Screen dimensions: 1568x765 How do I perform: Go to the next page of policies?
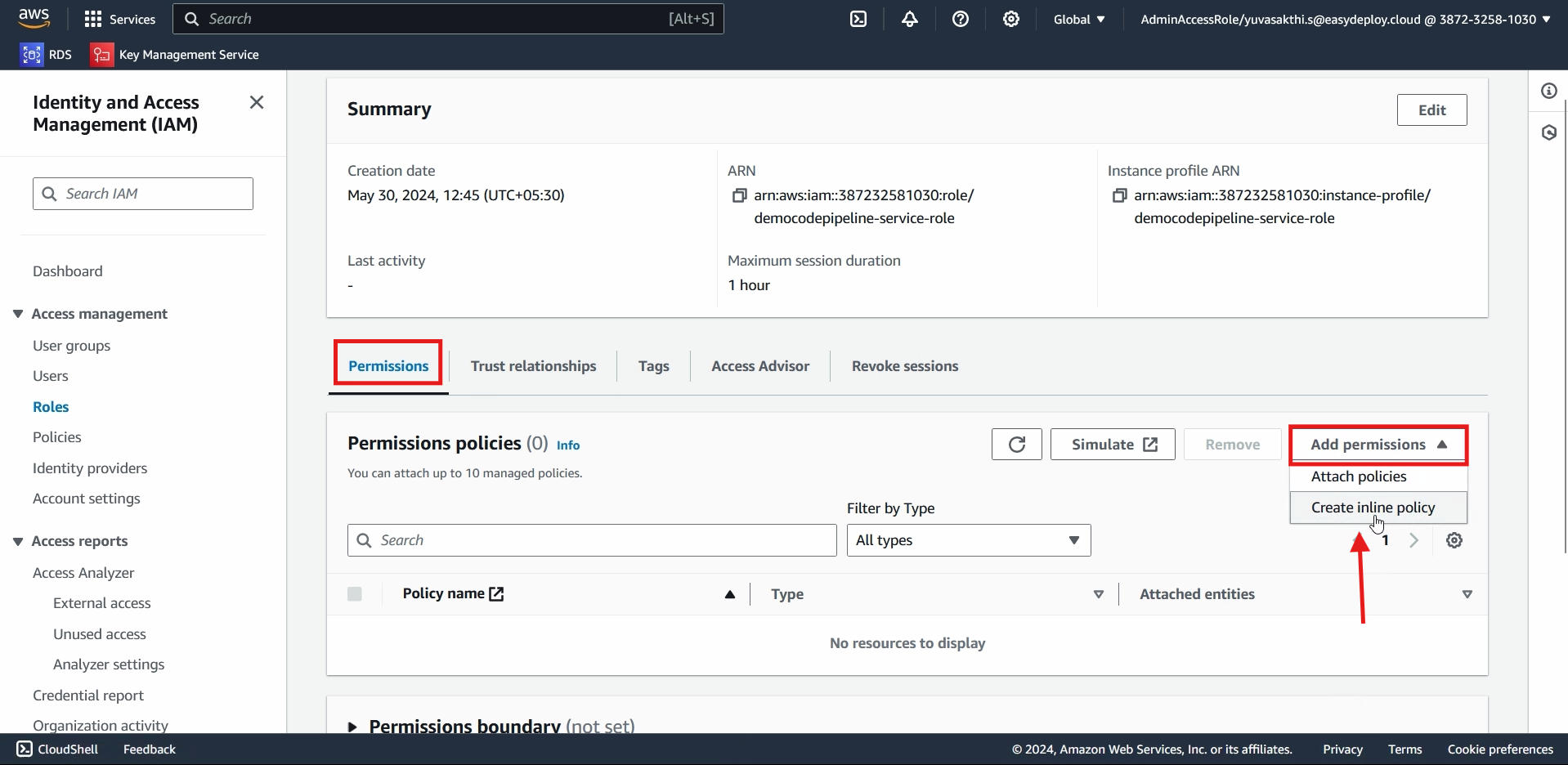click(1413, 540)
